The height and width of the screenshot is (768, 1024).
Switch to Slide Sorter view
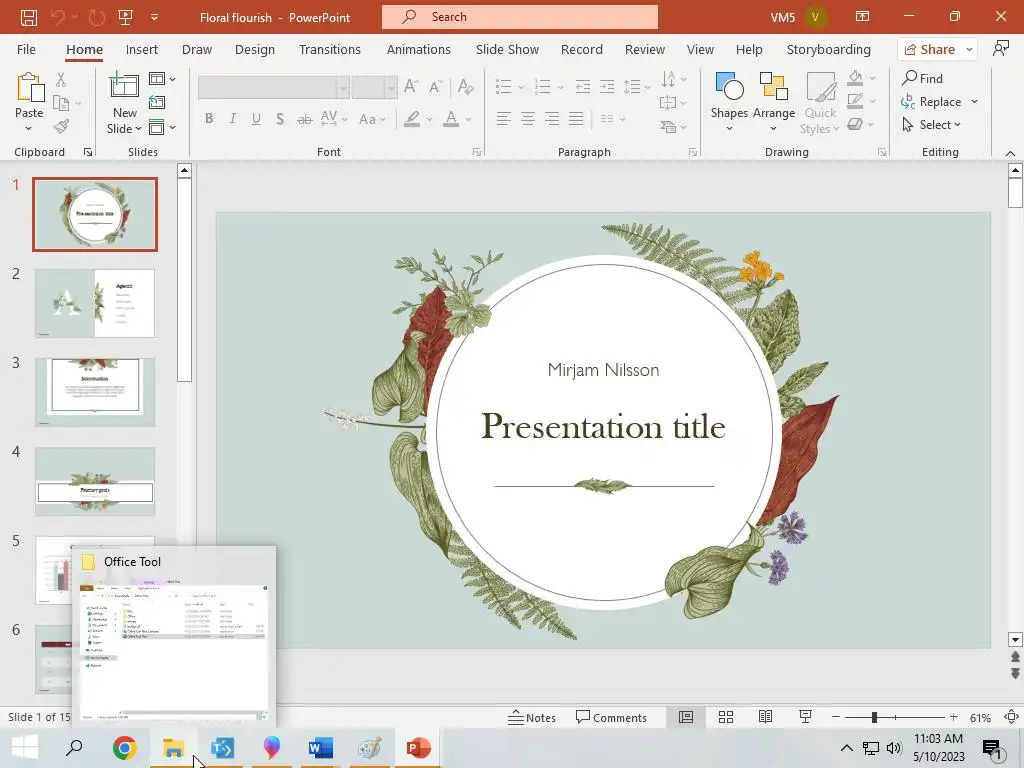click(726, 717)
